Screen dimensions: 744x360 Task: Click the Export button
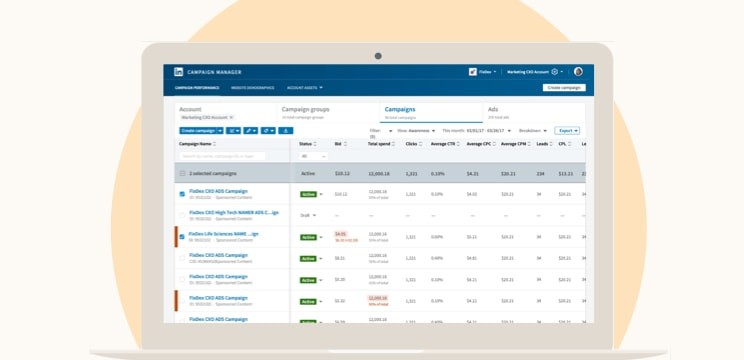coord(567,130)
